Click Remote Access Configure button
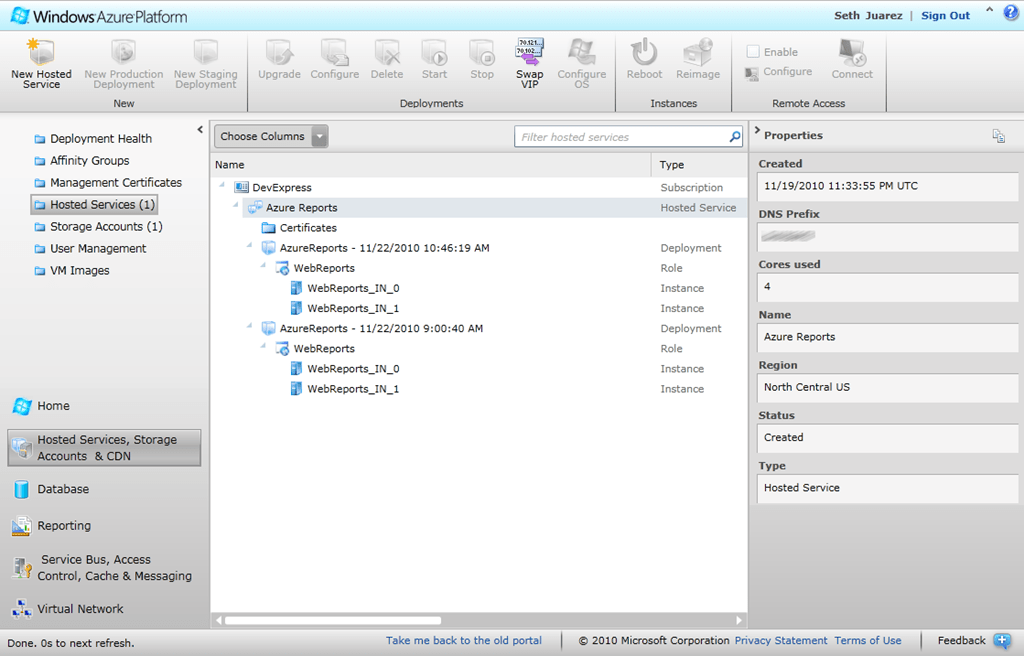The height and width of the screenshot is (656, 1024). point(778,72)
